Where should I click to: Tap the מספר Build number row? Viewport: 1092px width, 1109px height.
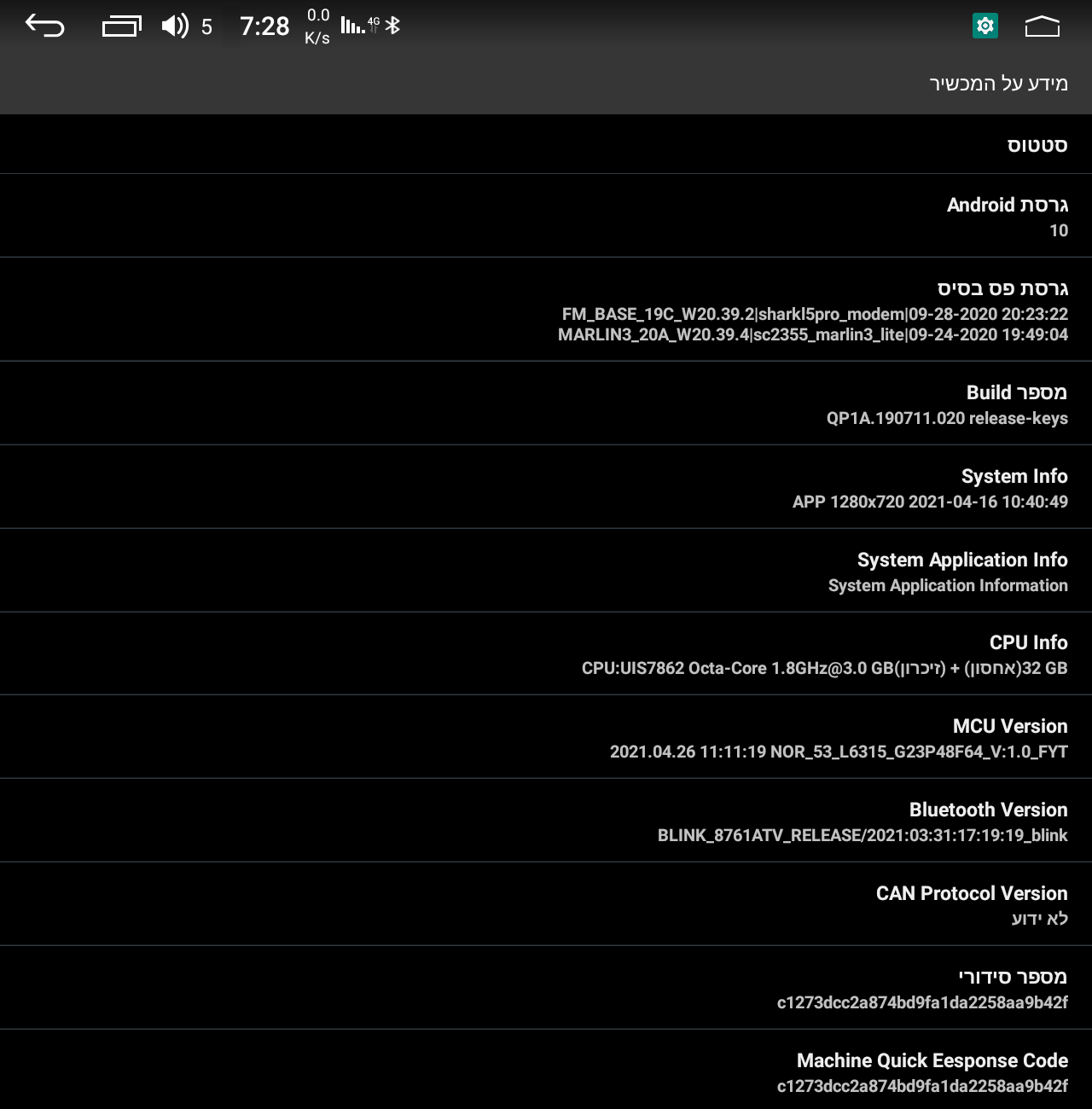point(546,404)
